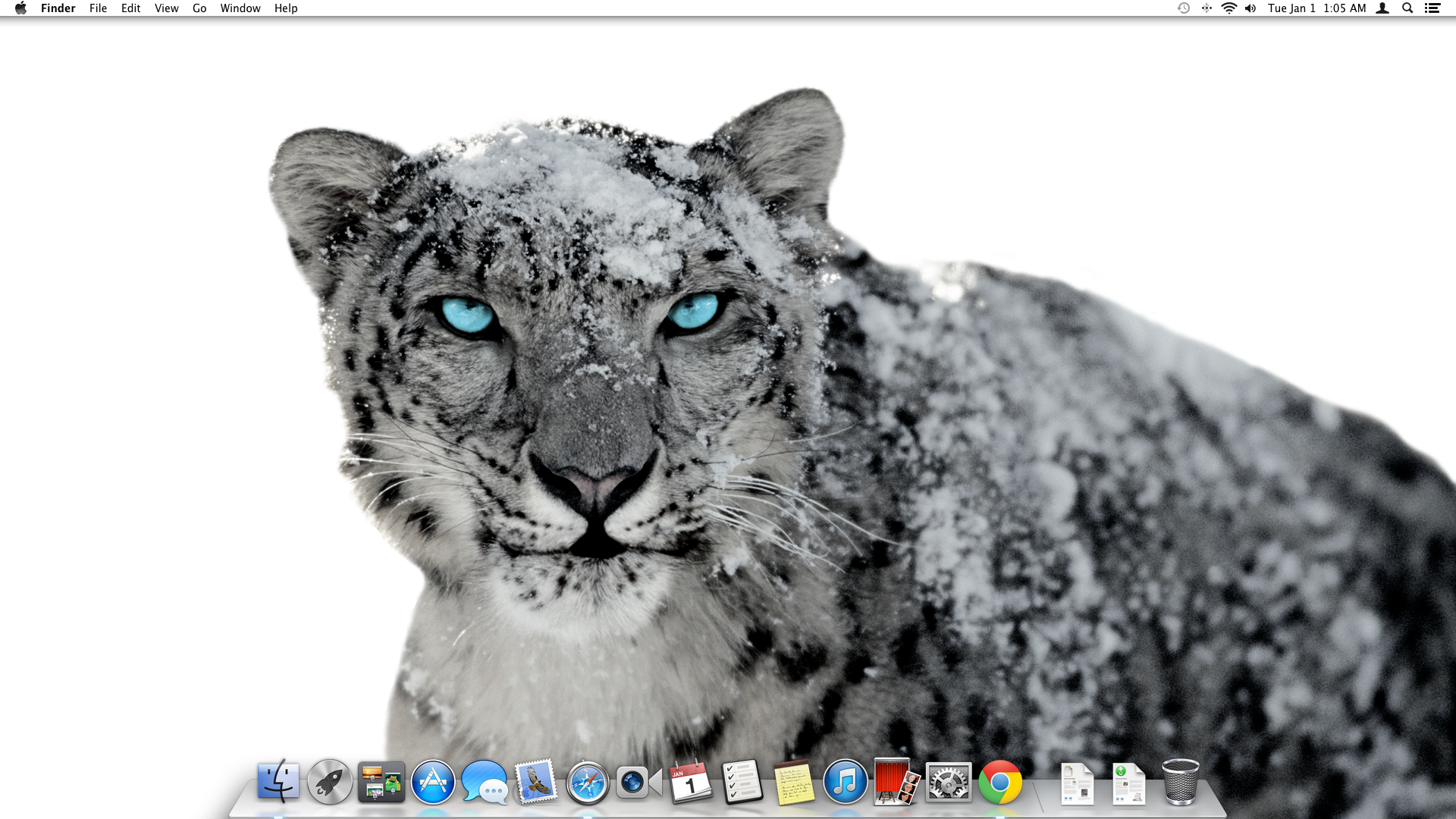Open the Trash in the Dock
Viewport: 1456px width, 819px height.
tap(1181, 782)
